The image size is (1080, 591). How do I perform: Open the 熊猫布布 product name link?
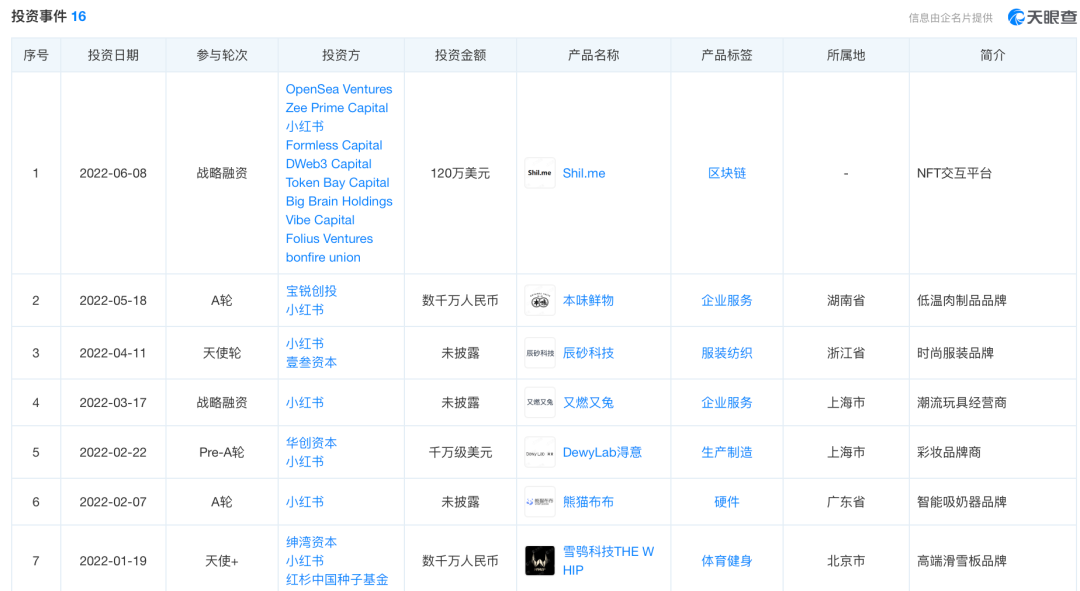[588, 501]
